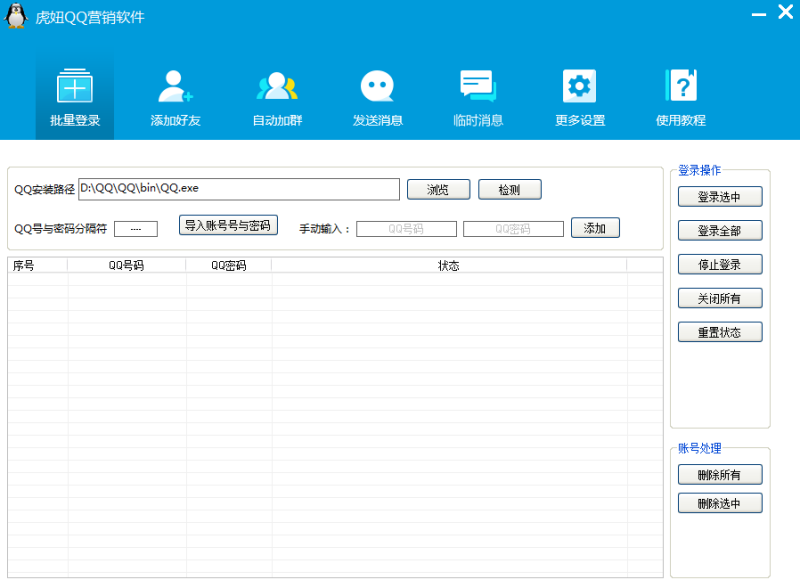Select the 临时消息 temporary message icon

478,88
